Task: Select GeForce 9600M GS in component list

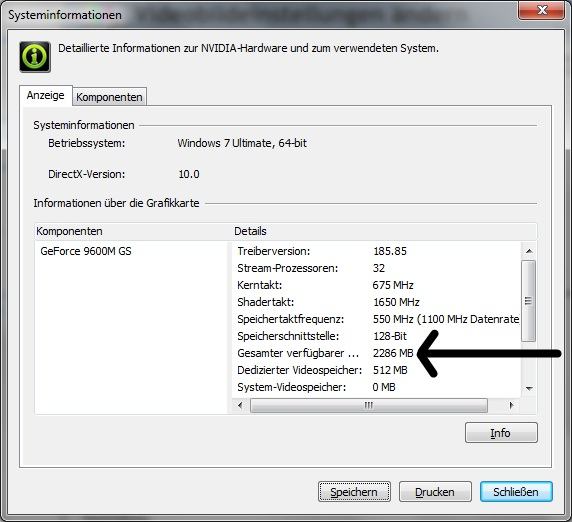Action: (x=86, y=251)
